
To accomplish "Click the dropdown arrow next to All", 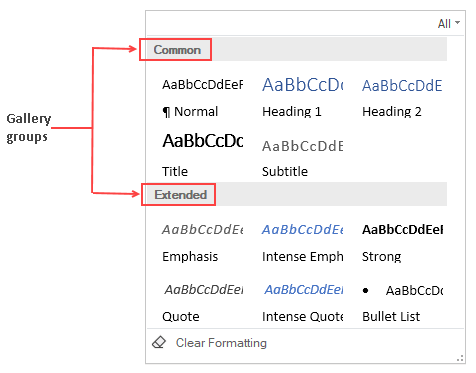I will tap(458, 23).
